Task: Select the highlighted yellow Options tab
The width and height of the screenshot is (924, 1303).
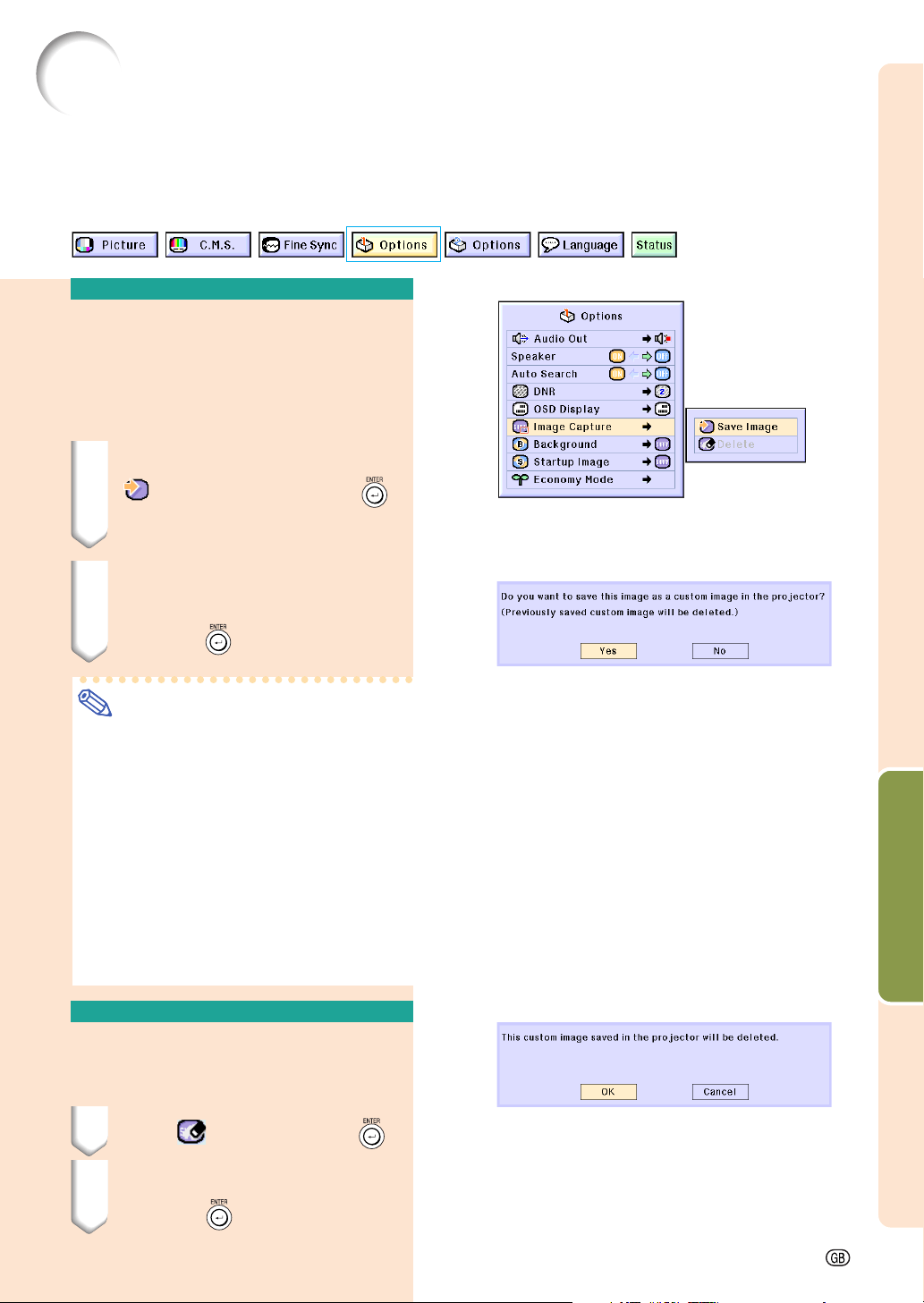Action: pos(394,245)
